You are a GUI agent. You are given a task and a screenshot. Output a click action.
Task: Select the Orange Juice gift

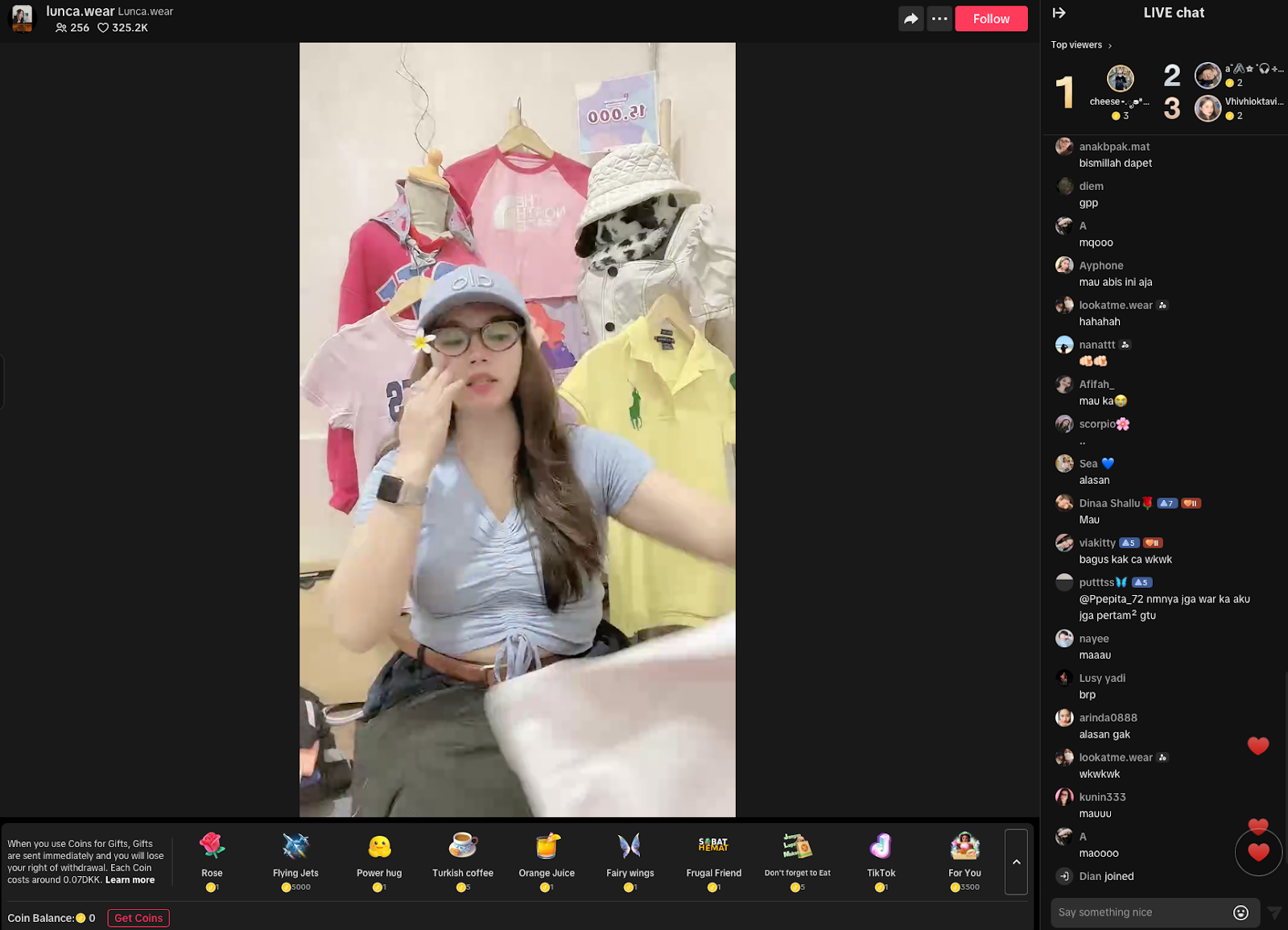click(546, 855)
